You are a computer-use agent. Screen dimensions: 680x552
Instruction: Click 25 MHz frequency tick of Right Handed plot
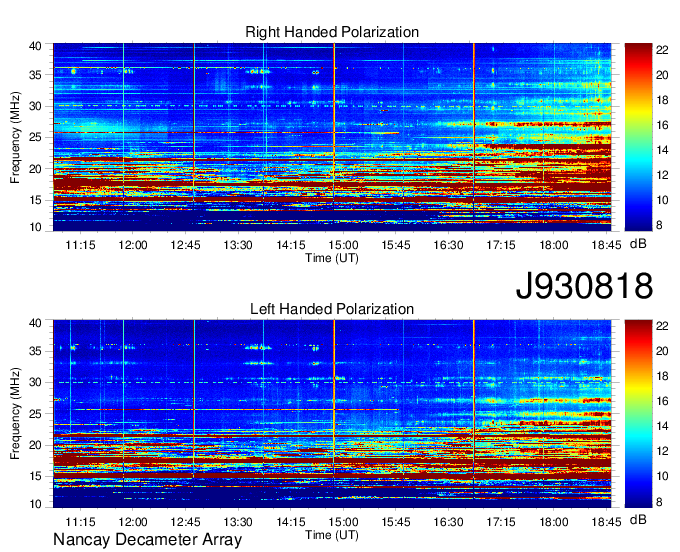pyautogui.click(x=36, y=137)
